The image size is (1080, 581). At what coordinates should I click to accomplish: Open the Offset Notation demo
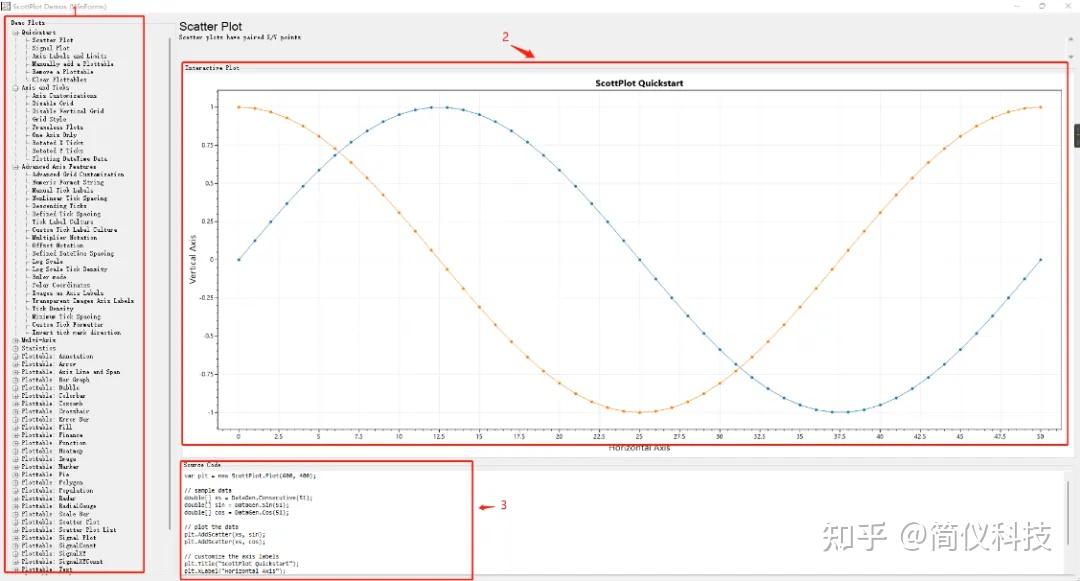click(57, 245)
